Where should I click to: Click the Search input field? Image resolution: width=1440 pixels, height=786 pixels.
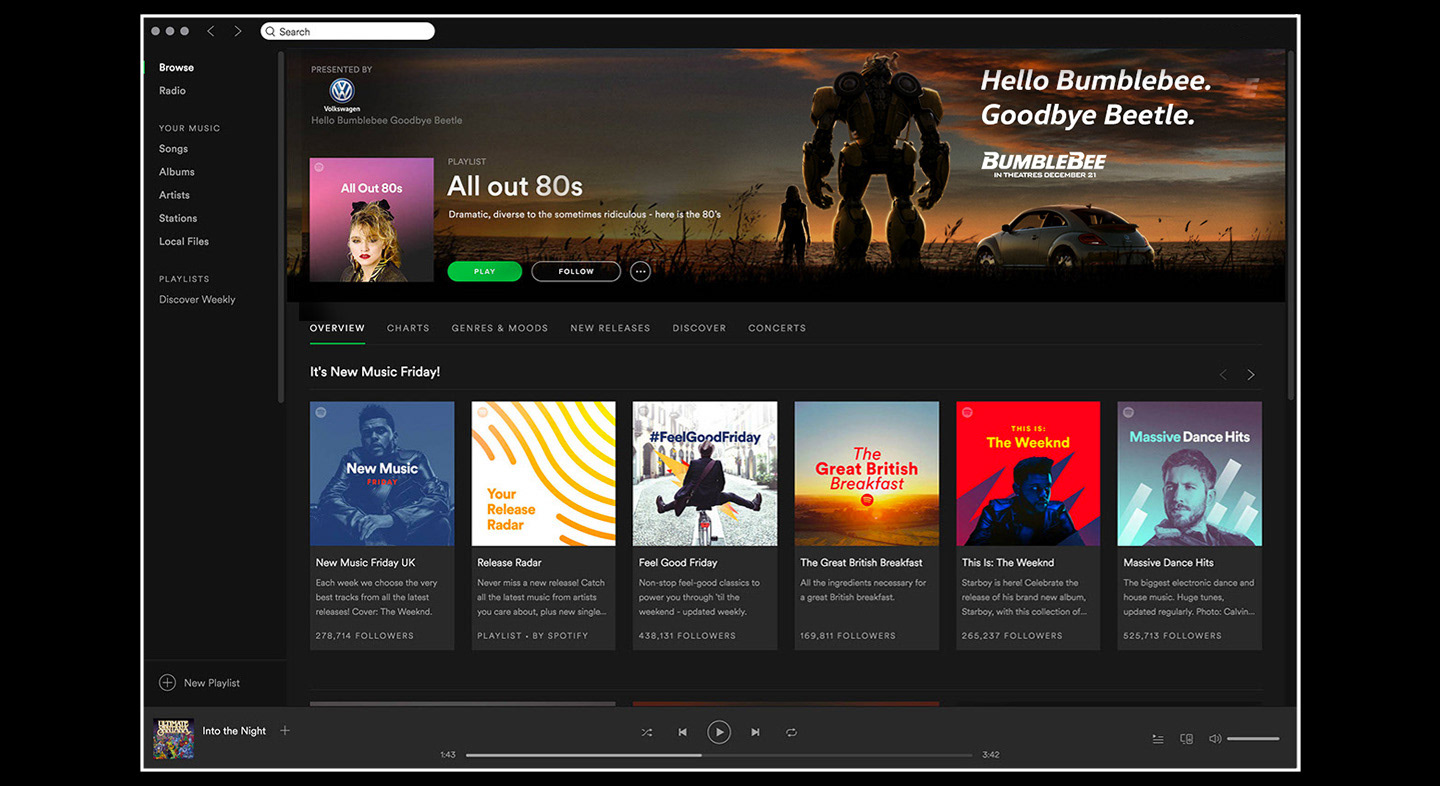click(x=347, y=31)
